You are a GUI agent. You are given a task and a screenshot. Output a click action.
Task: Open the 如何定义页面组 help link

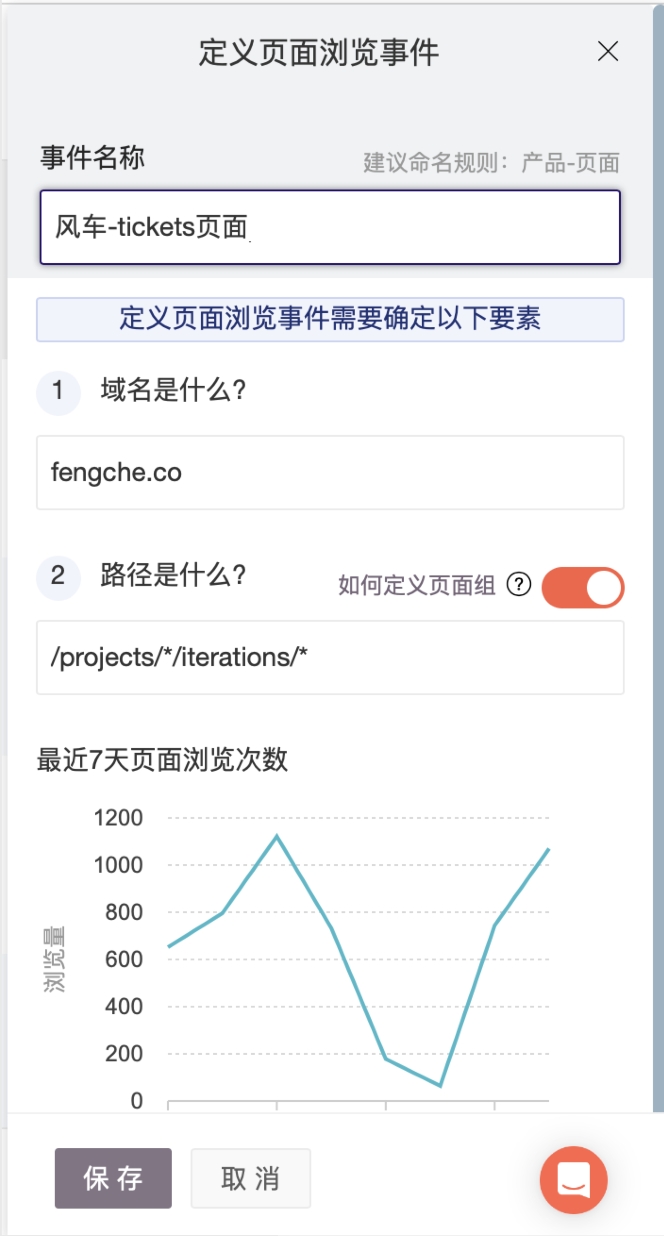tap(417, 586)
